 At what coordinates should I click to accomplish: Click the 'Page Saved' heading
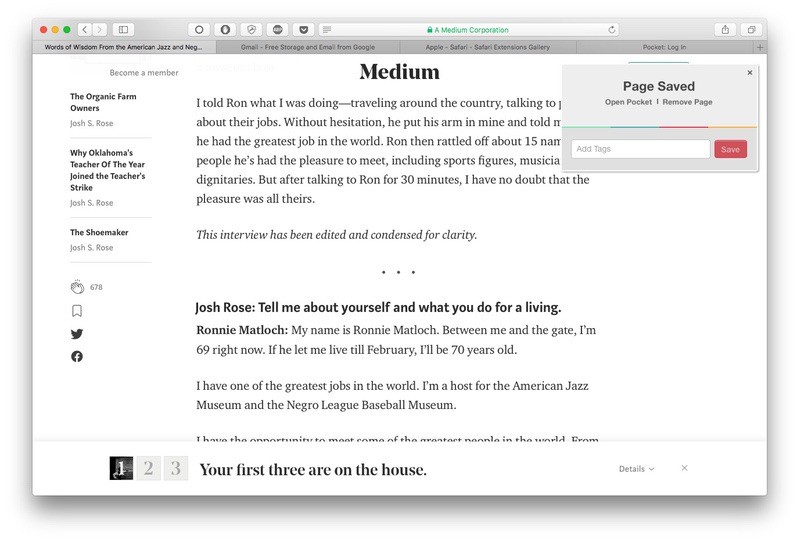pyautogui.click(x=659, y=86)
